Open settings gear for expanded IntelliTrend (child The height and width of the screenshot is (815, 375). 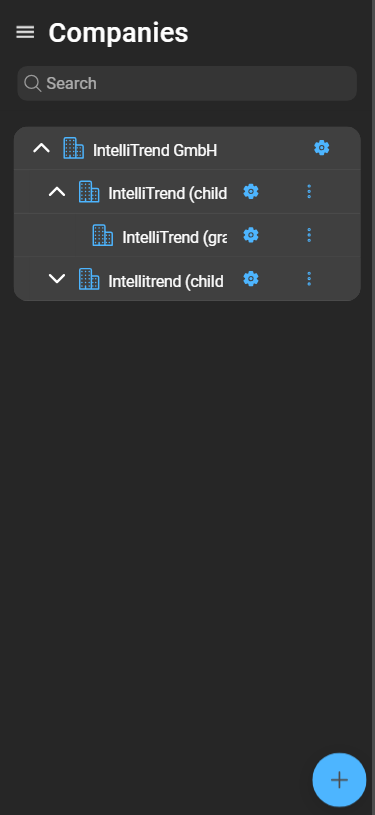click(251, 192)
